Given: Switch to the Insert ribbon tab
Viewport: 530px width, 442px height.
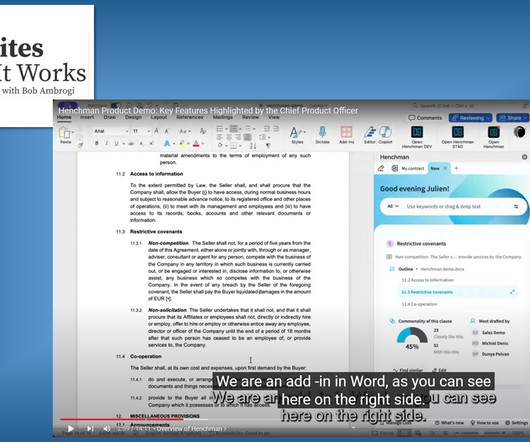Looking at the screenshot, I should tap(87, 117).
